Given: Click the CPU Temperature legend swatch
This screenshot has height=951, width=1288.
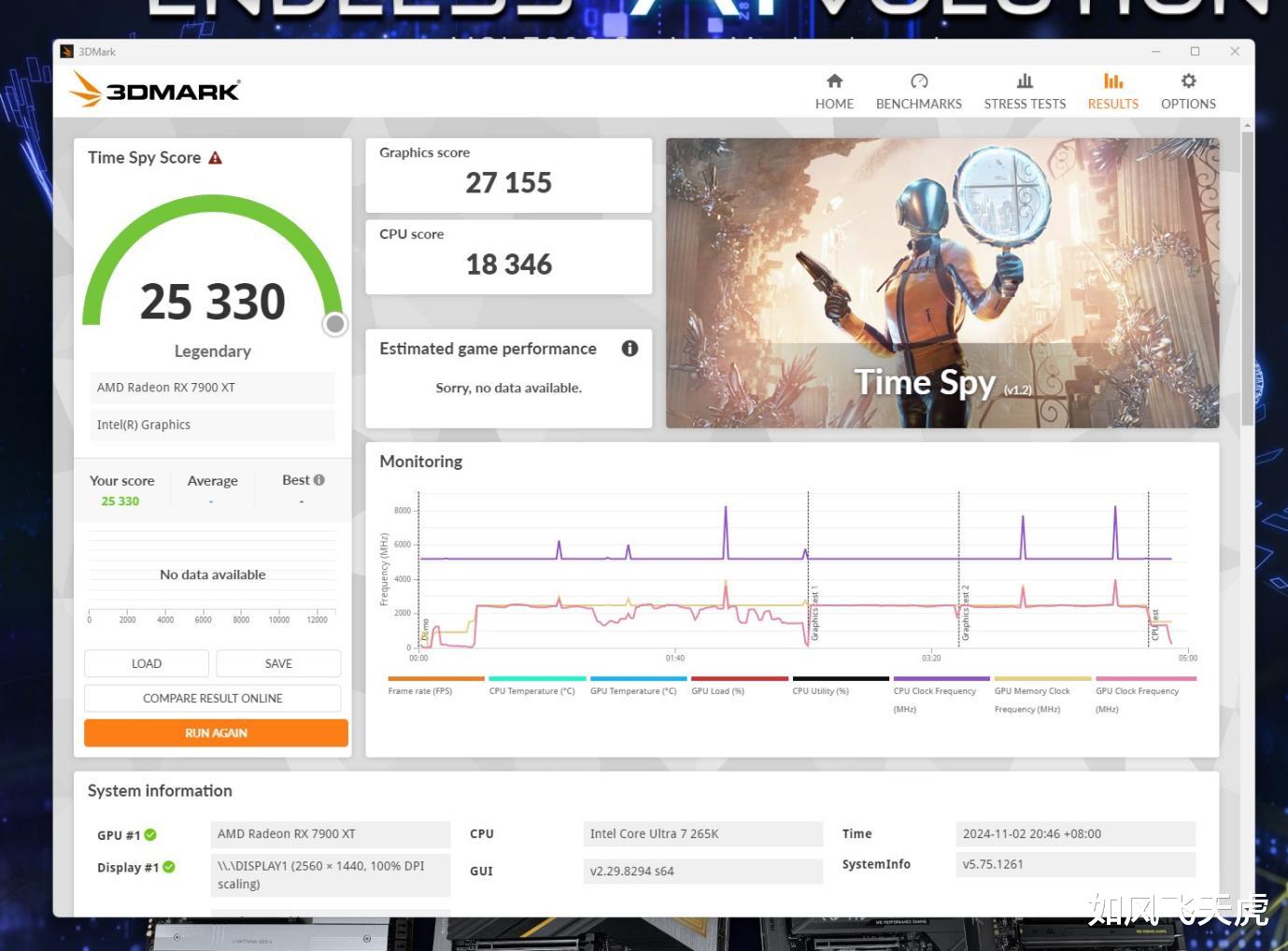Looking at the screenshot, I should pos(537,679).
